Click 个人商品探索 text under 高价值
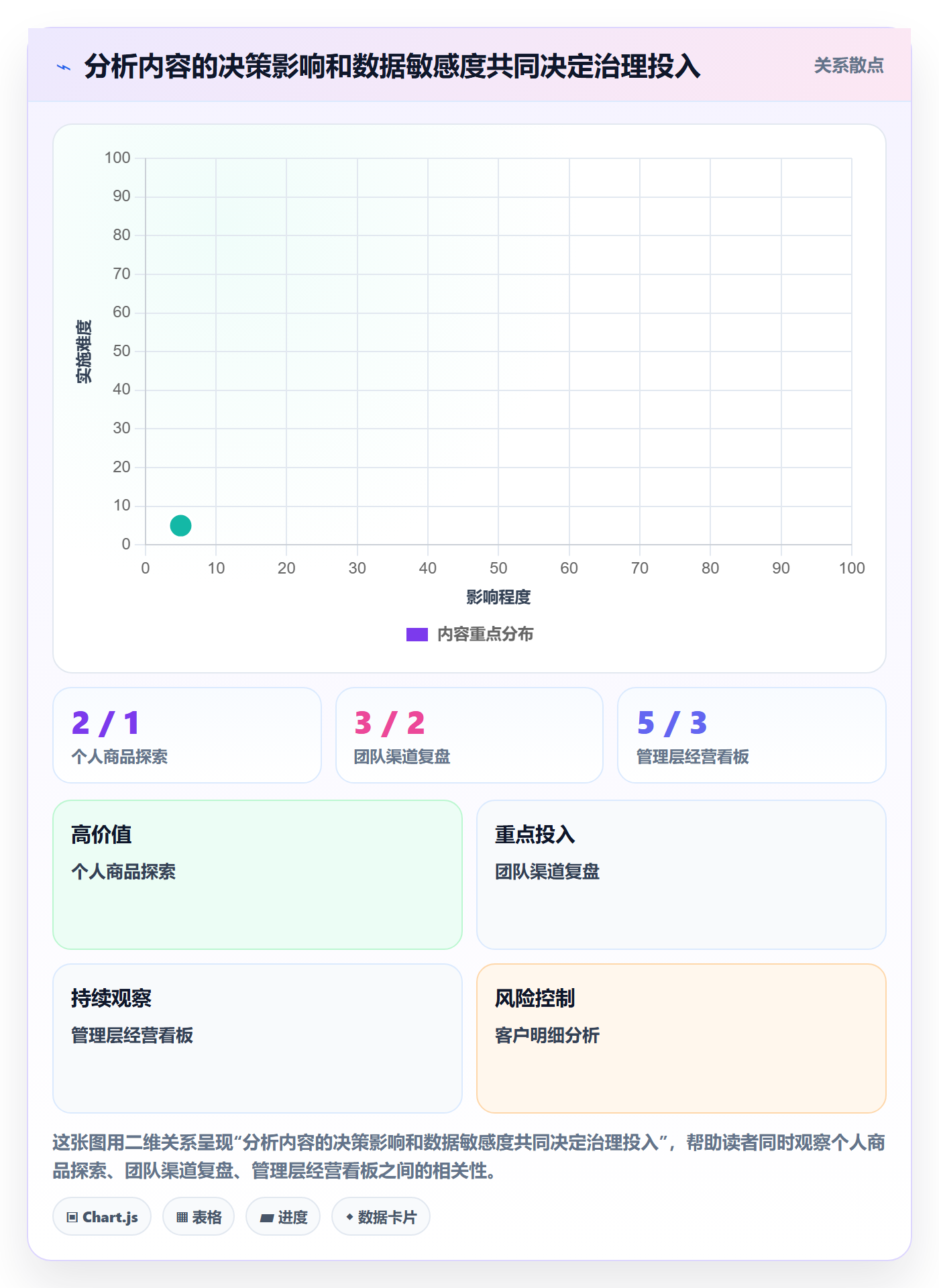Viewport: 939px width, 1288px height. tap(123, 871)
